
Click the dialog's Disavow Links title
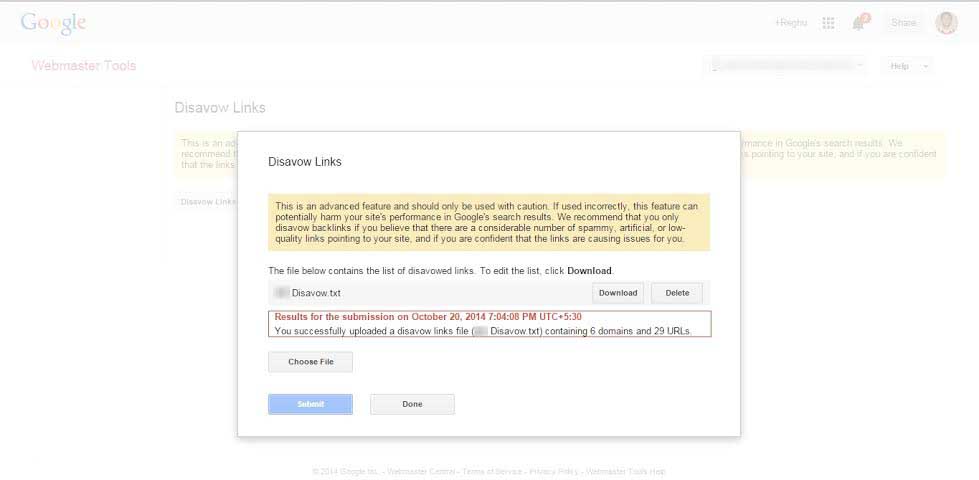[x=305, y=162]
